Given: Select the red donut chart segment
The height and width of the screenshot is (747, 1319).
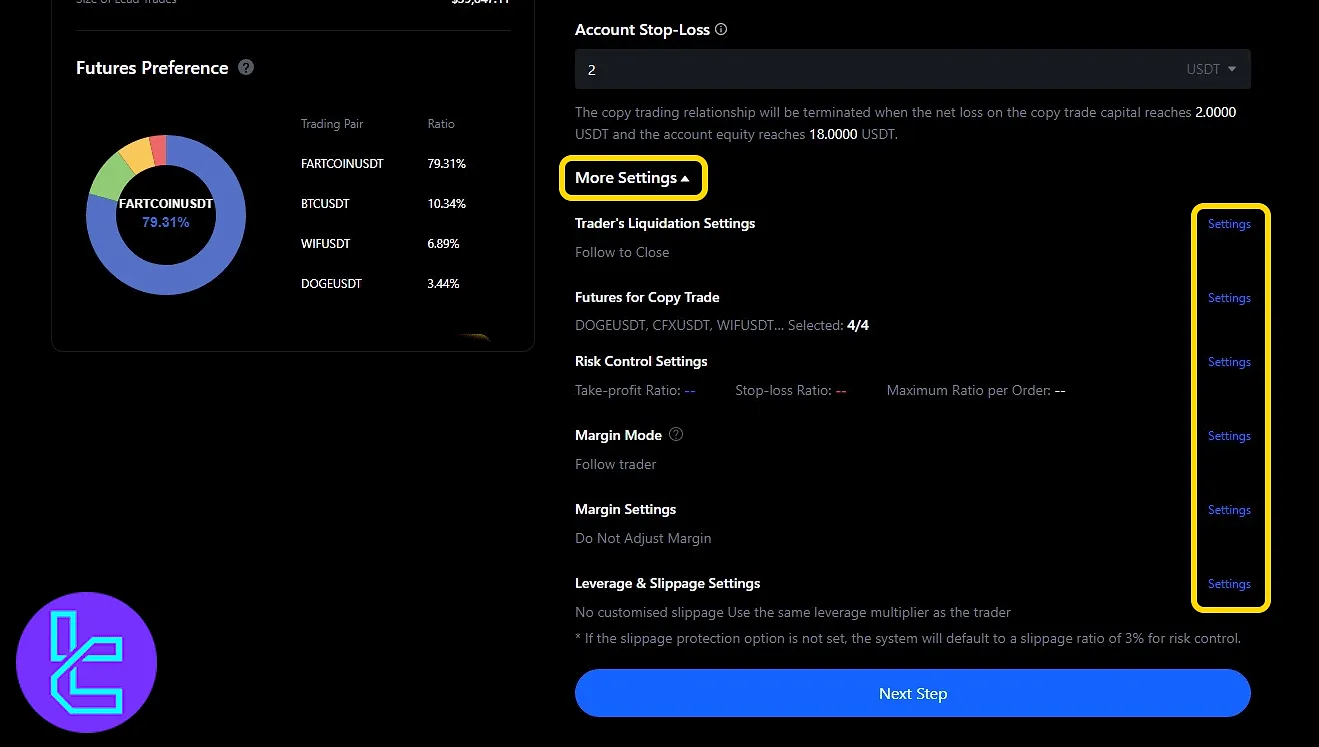Looking at the screenshot, I should (158, 148).
